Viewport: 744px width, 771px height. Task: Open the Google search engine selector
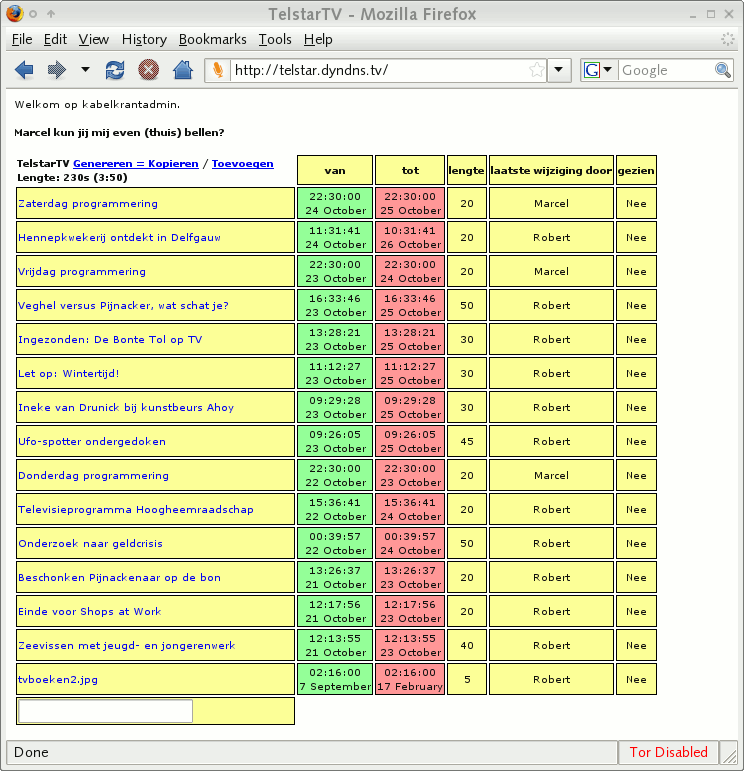(598, 70)
